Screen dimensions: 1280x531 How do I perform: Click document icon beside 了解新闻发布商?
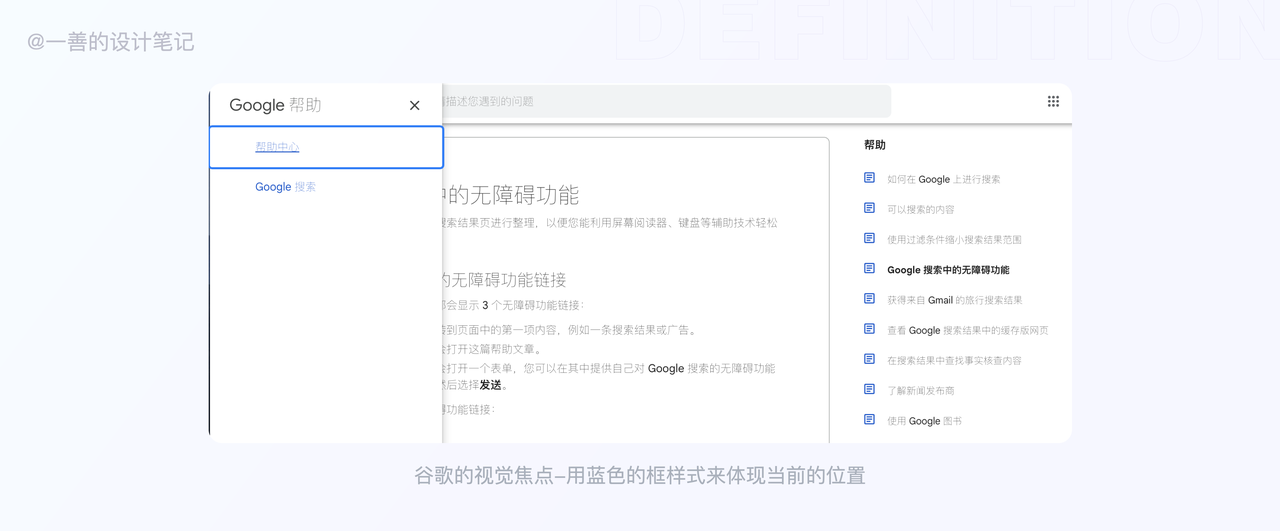coord(869,389)
